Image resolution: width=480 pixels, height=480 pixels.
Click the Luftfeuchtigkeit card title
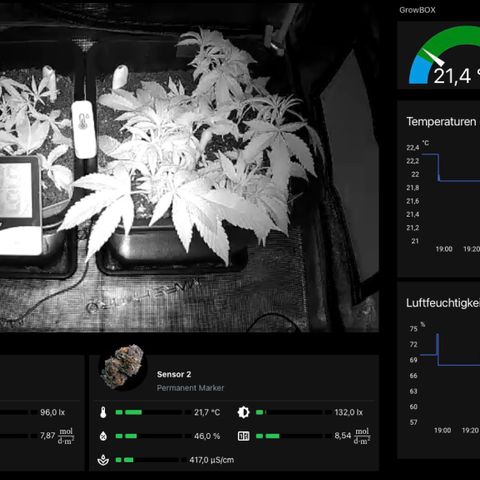(x=443, y=303)
